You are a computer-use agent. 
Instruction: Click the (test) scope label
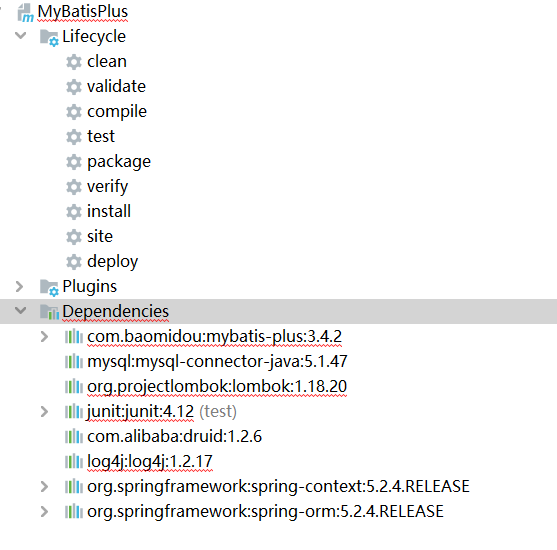(x=218, y=412)
